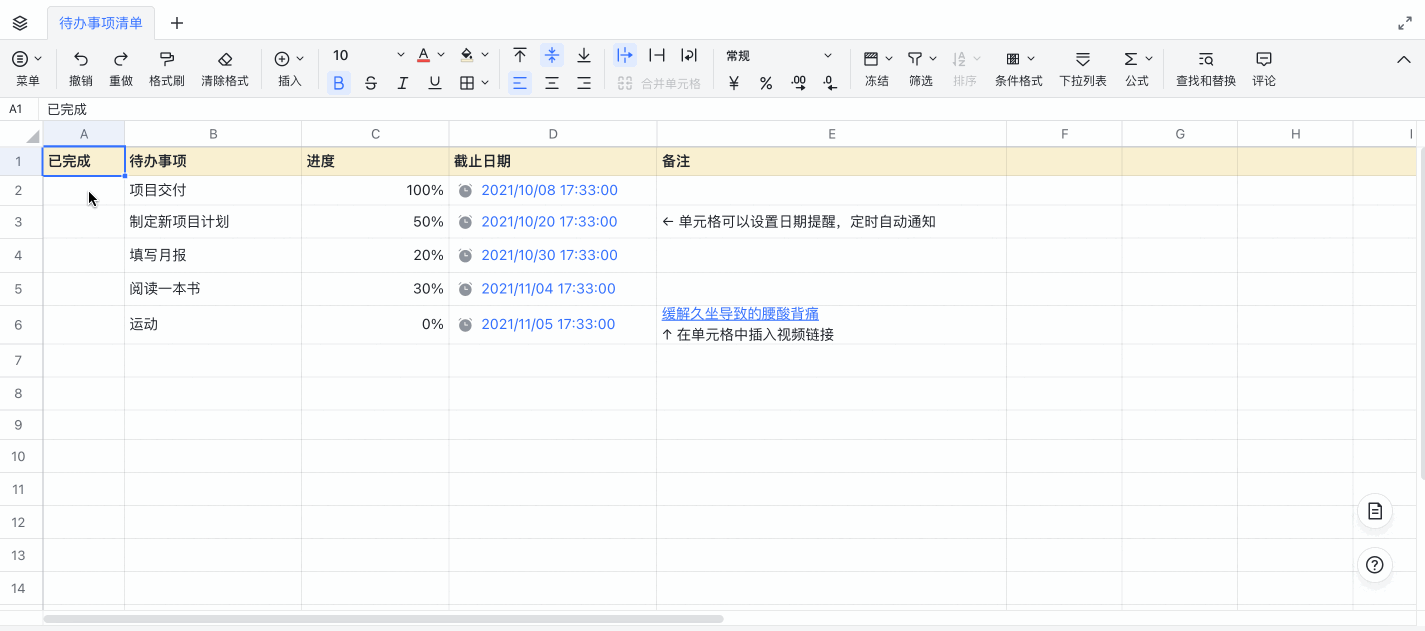Viewport: 1425px width, 631px height.
Task: Toggle strikethrough formatting
Action: point(371,83)
